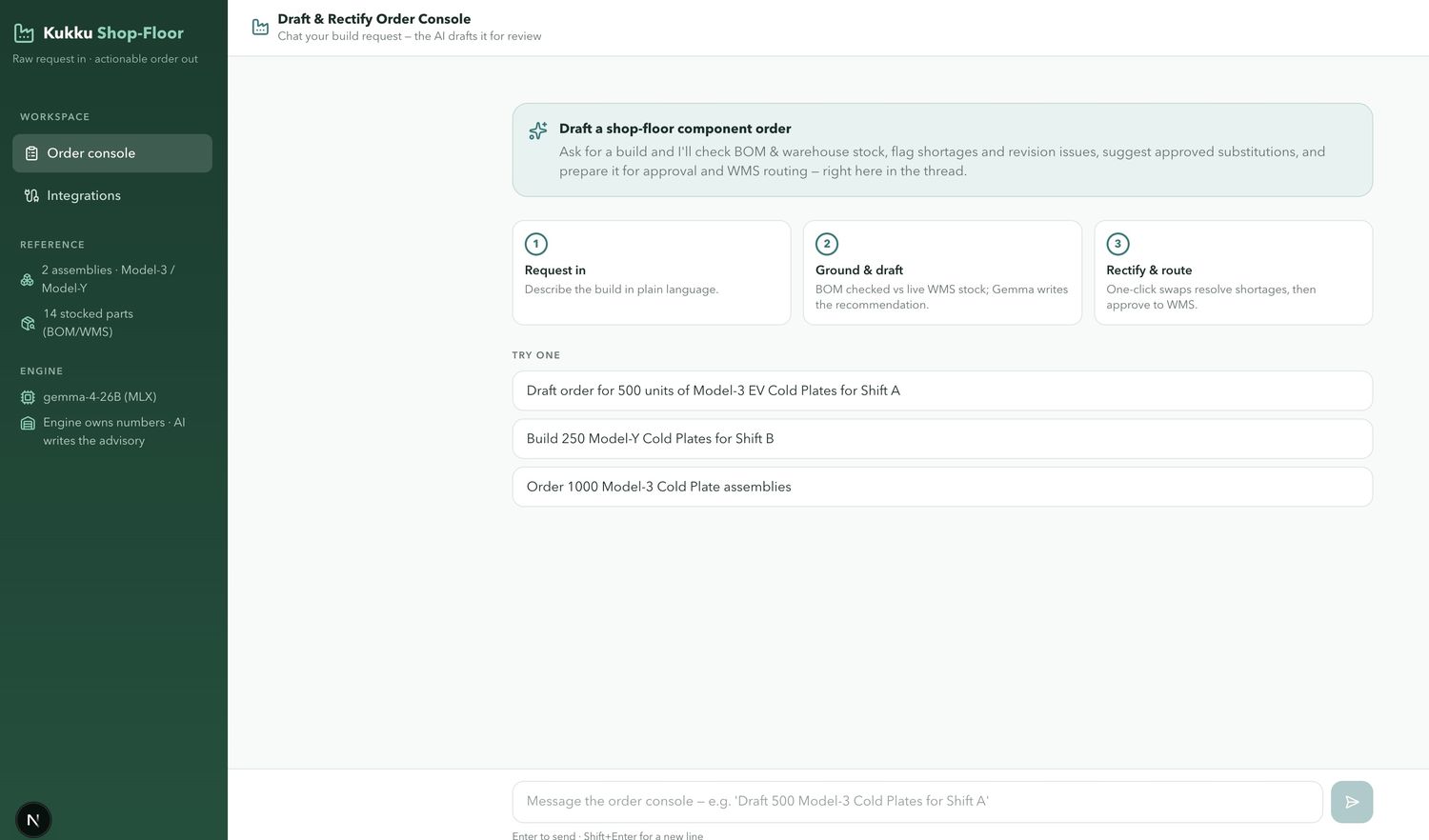Click the stocked parts box icon
The image size is (1429, 840).
(x=28, y=323)
